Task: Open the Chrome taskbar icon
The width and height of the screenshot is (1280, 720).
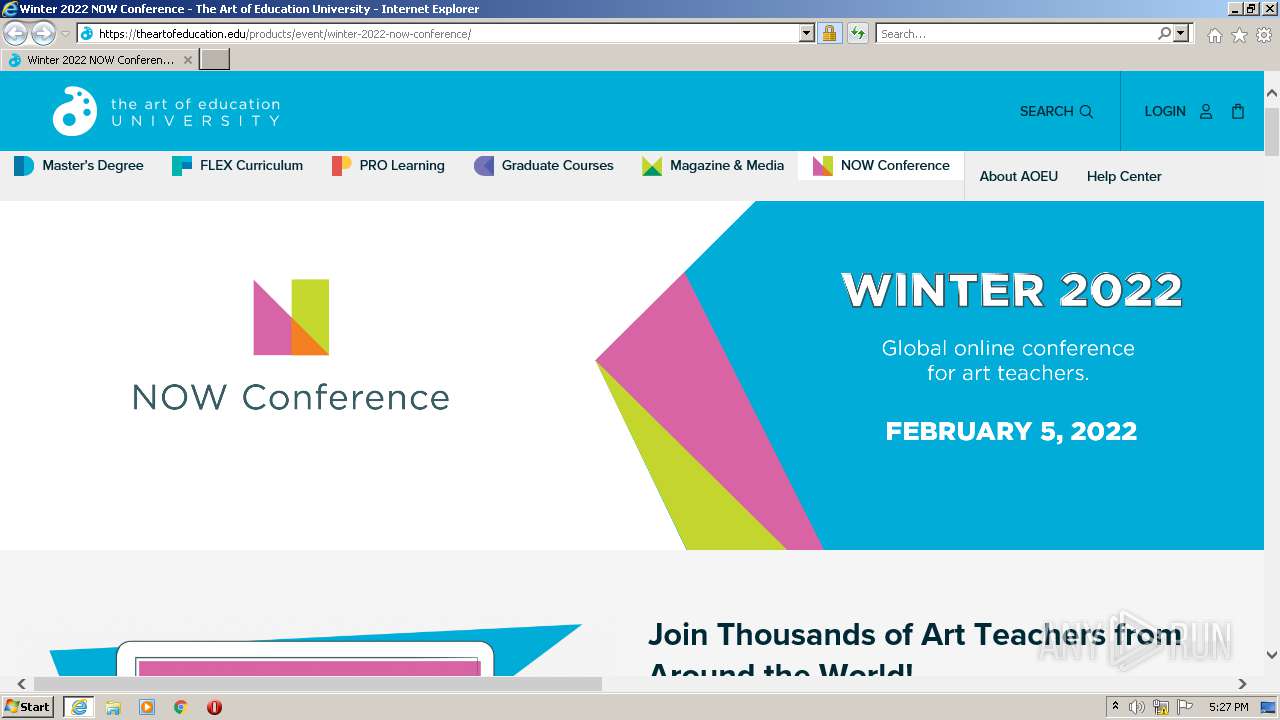Action: pyautogui.click(x=181, y=707)
